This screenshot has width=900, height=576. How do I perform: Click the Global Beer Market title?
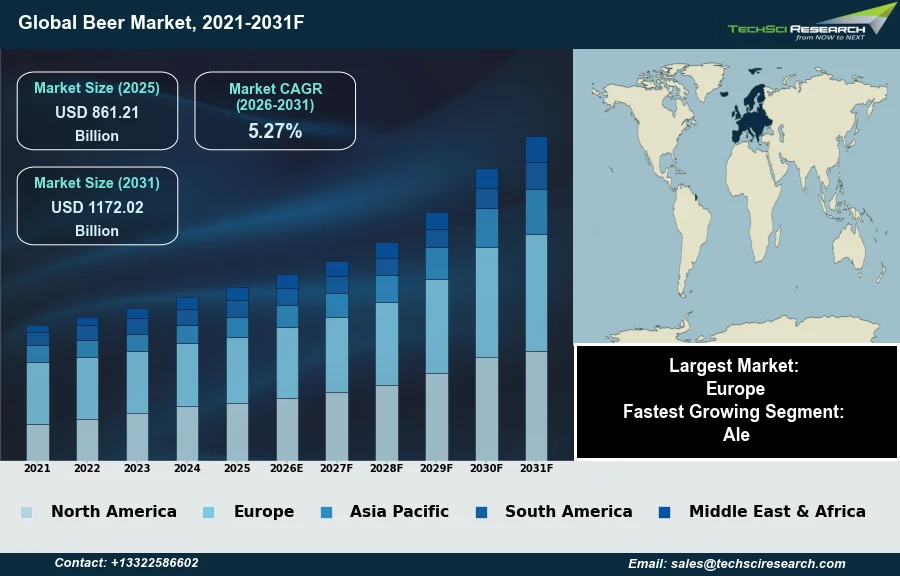(161, 22)
